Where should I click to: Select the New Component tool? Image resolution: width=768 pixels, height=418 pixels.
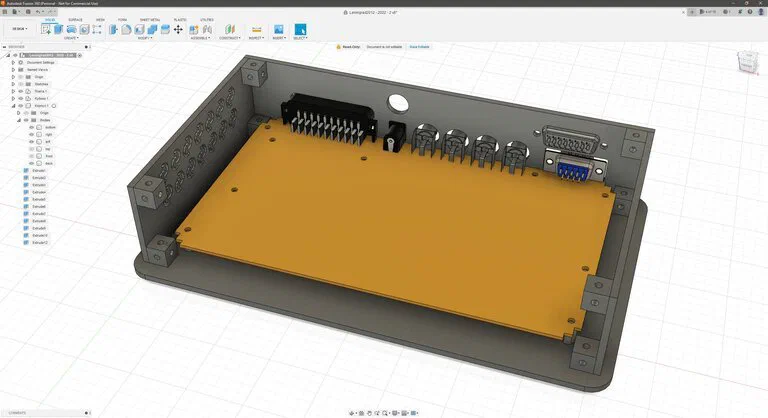pos(194,29)
